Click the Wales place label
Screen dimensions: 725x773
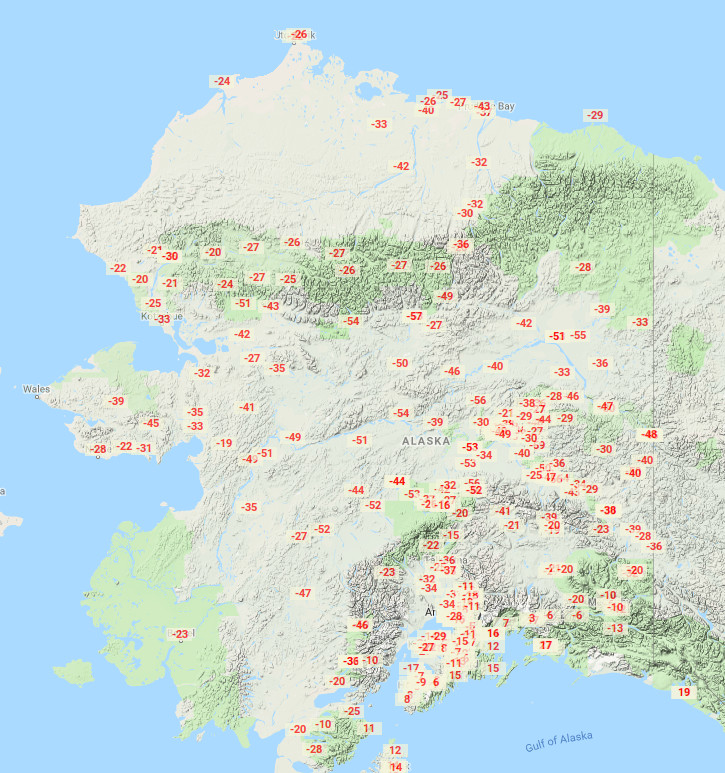[36, 389]
